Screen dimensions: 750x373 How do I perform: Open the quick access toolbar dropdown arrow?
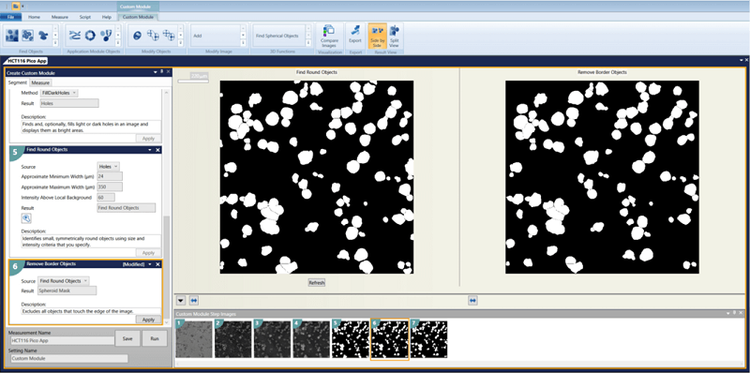(x=23, y=6)
